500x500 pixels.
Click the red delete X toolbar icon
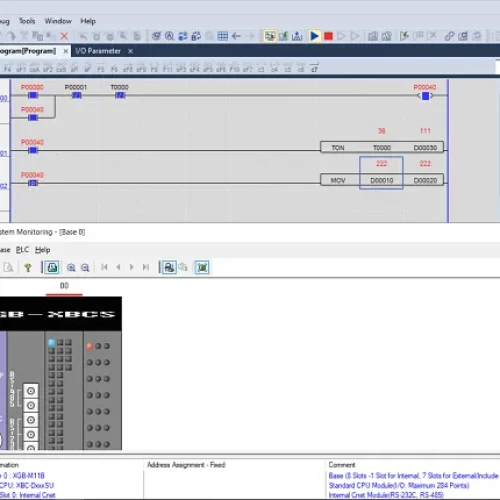tap(64, 36)
